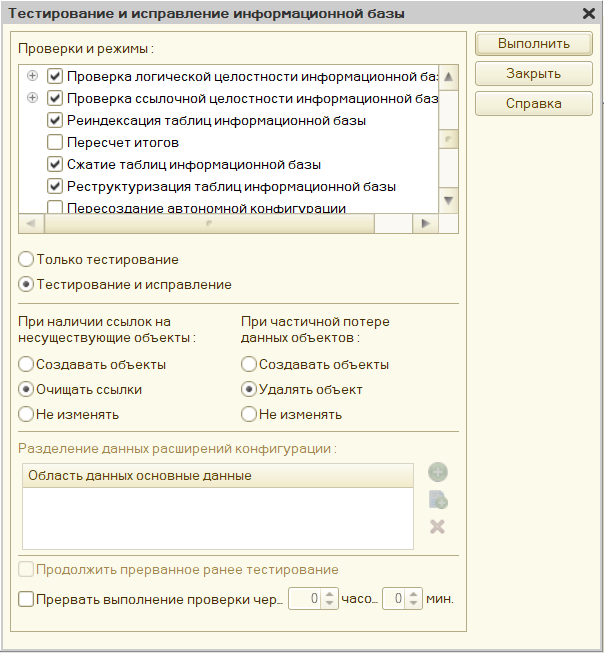Click the edit data area icon
Viewport: 604px width, 654px height.
(437, 500)
